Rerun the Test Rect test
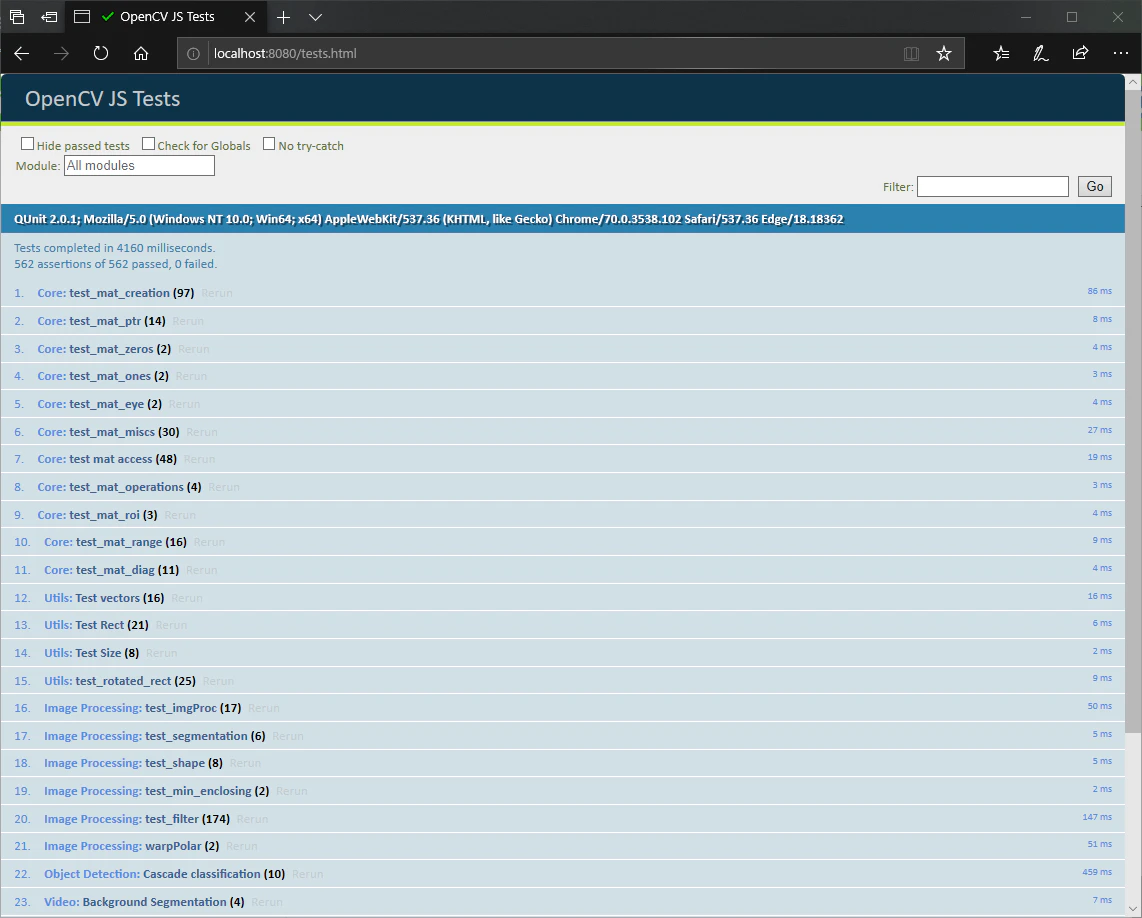This screenshot has height=918, width=1142. pyautogui.click(x=171, y=625)
